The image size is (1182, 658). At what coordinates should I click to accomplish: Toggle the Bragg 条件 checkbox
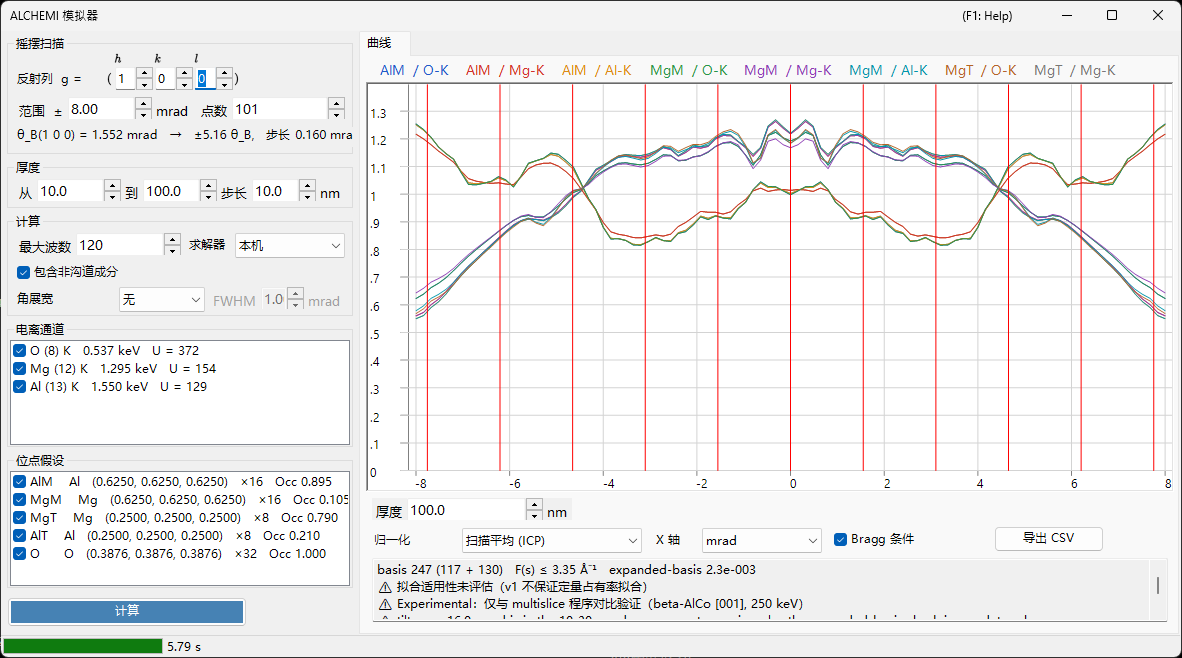pos(840,540)
